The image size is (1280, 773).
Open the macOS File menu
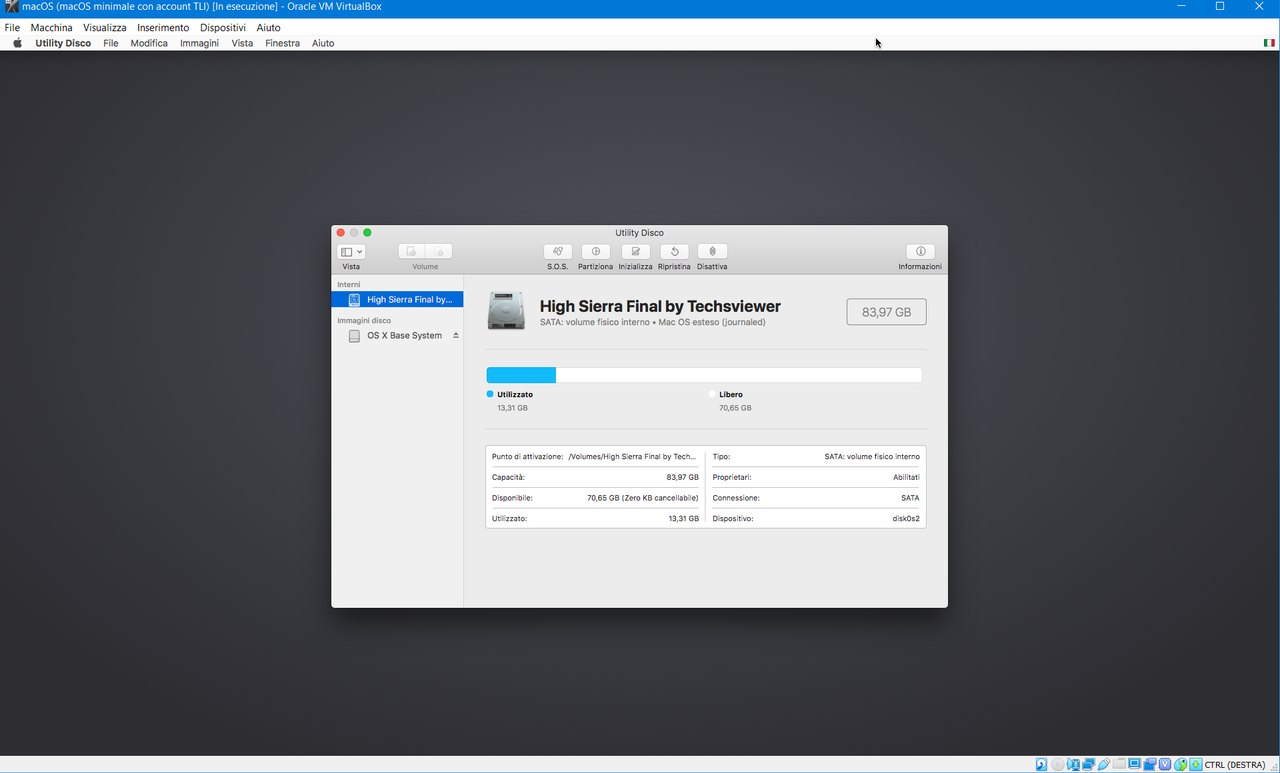coord(111,43)
